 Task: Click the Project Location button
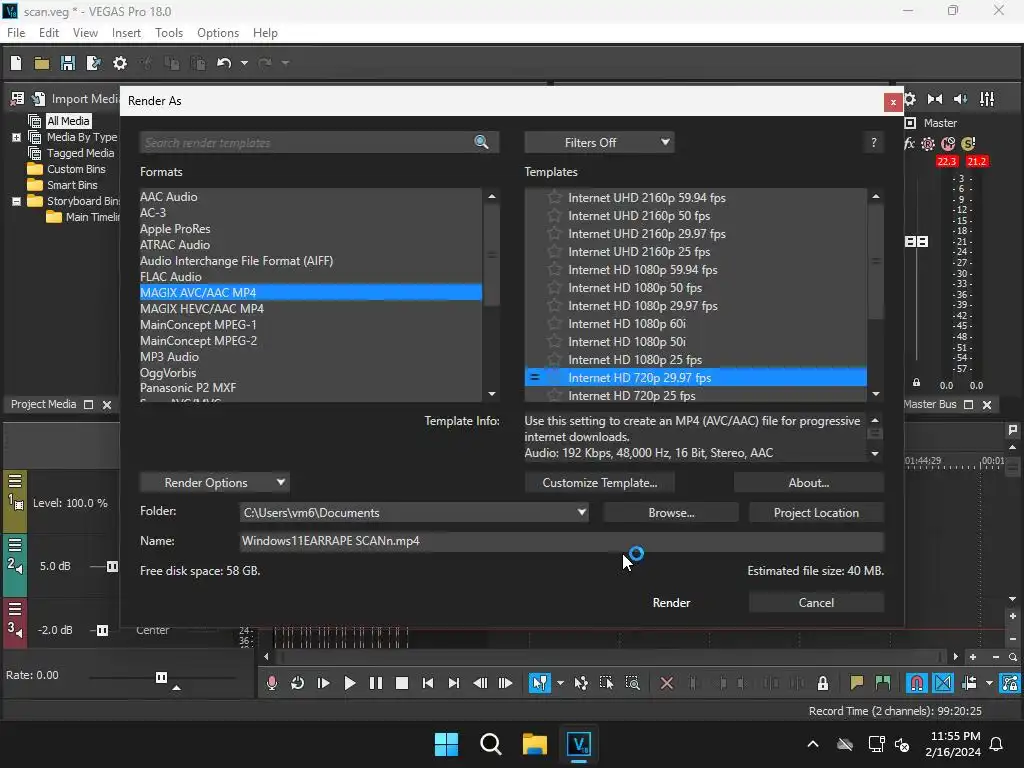pos(816,513)
